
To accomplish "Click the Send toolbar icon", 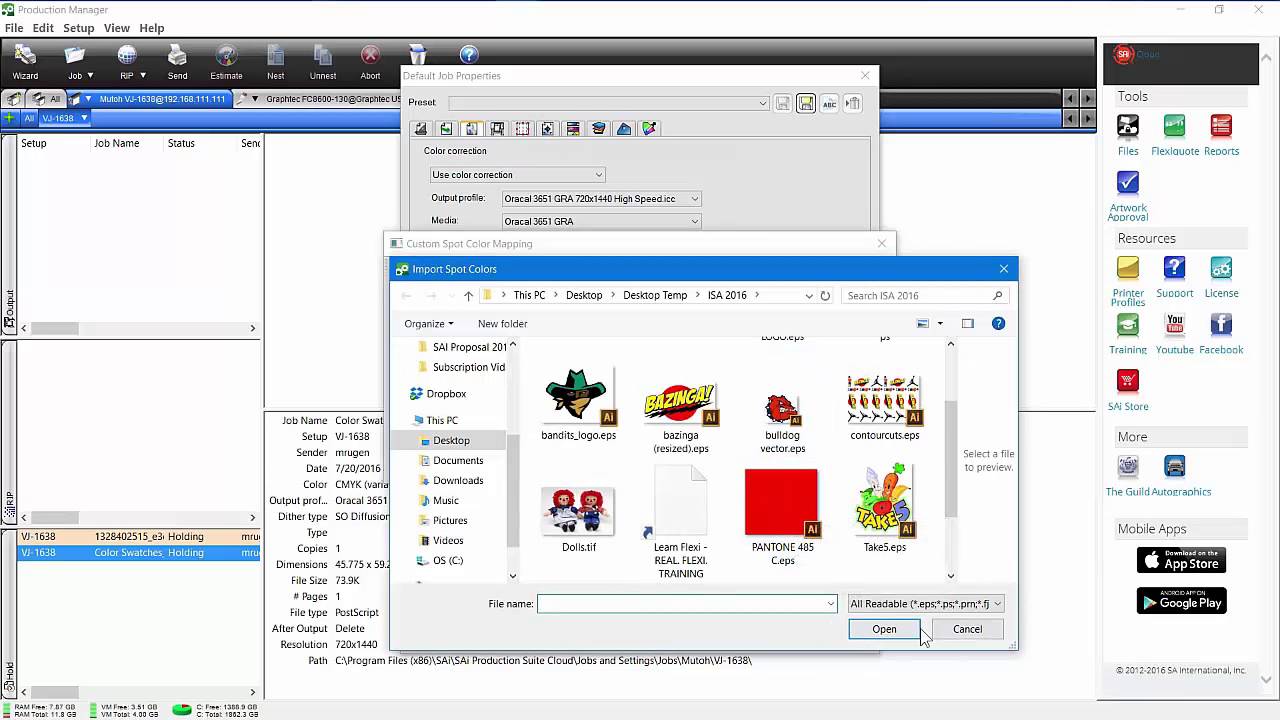I will tap(177, 63).
